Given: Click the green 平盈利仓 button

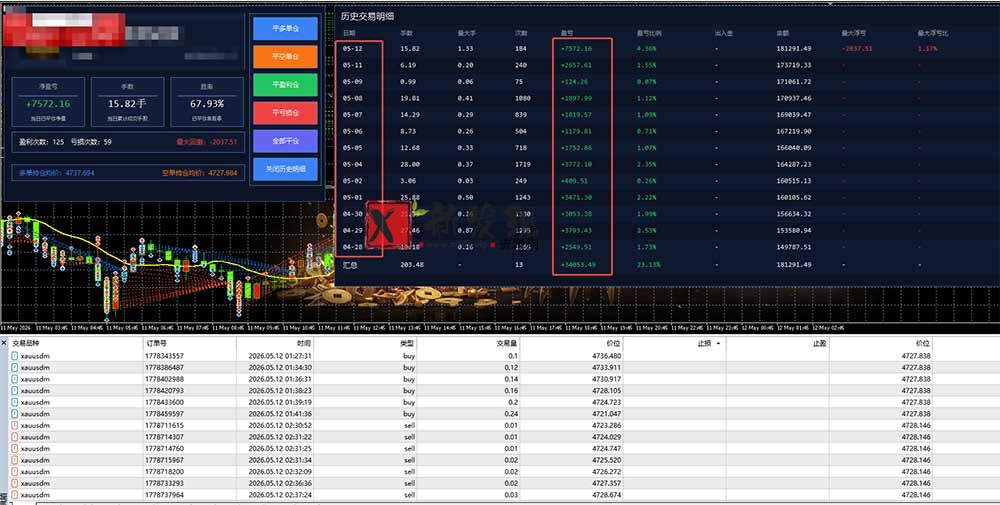Looking at the screenshot, I should (285, 85).
